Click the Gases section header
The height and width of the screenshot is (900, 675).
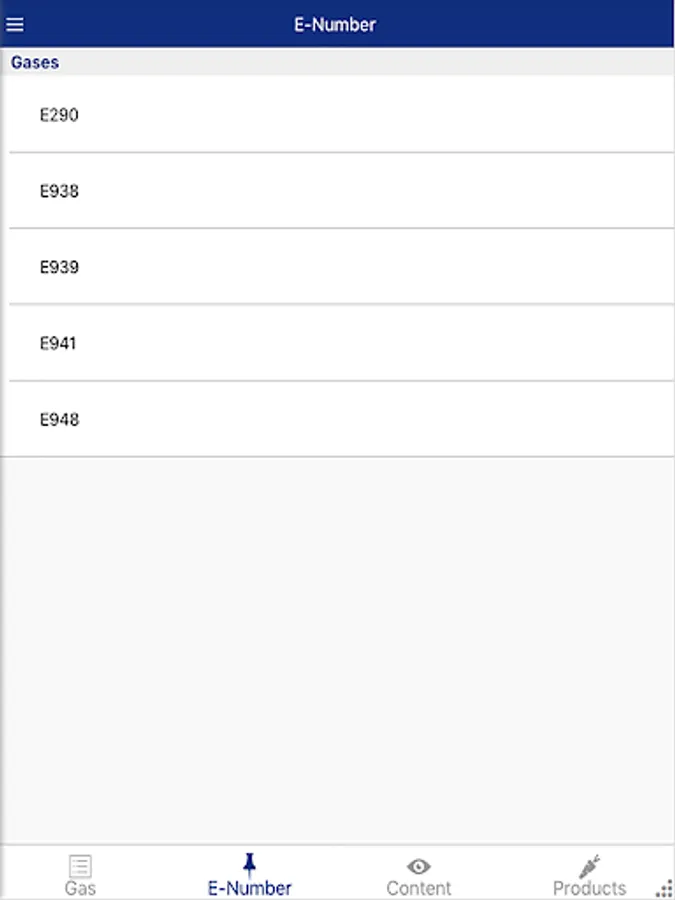pos(338,62)
